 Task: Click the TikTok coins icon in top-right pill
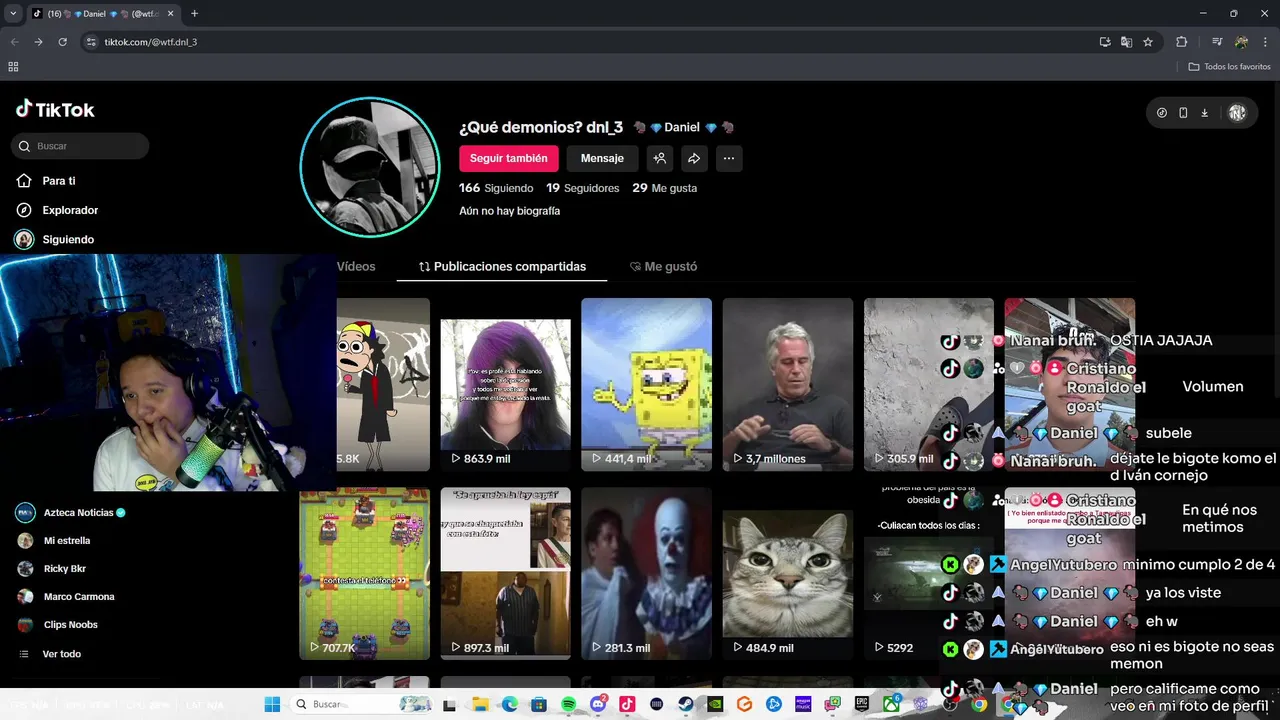coord(1161,113)
